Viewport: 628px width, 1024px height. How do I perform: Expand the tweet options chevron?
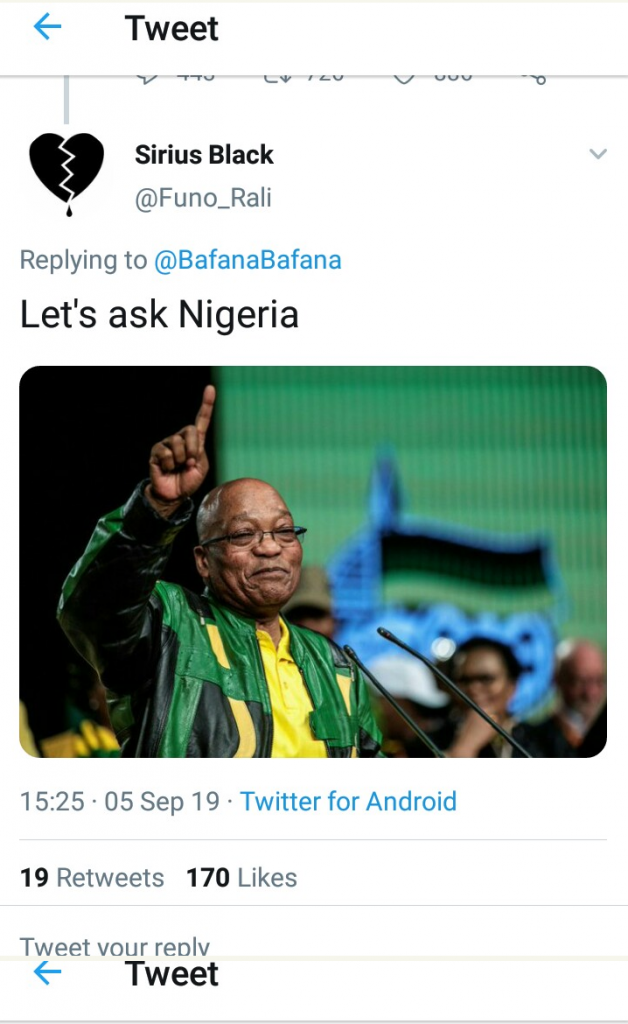598,154
